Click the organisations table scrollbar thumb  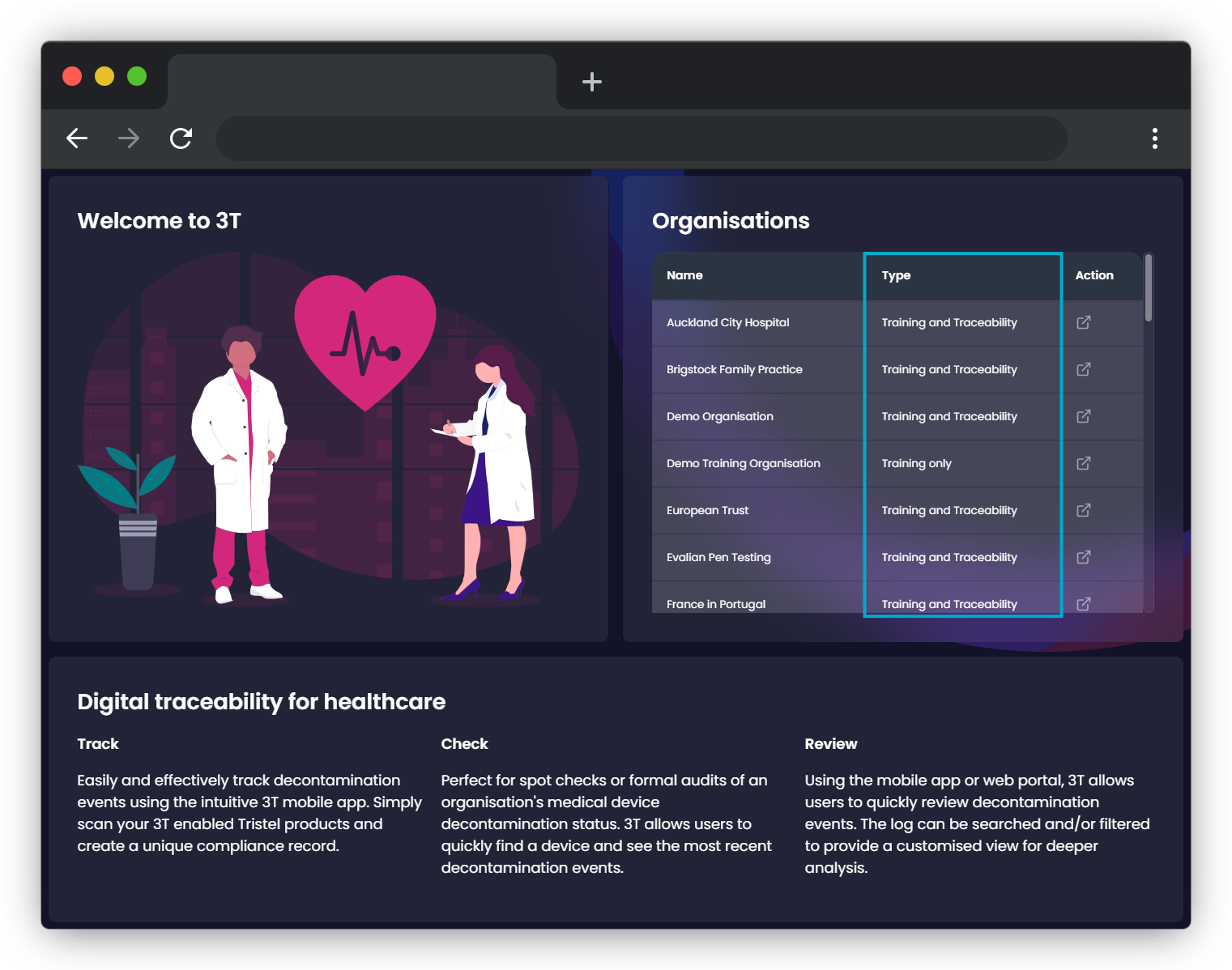pos(1148,287)
